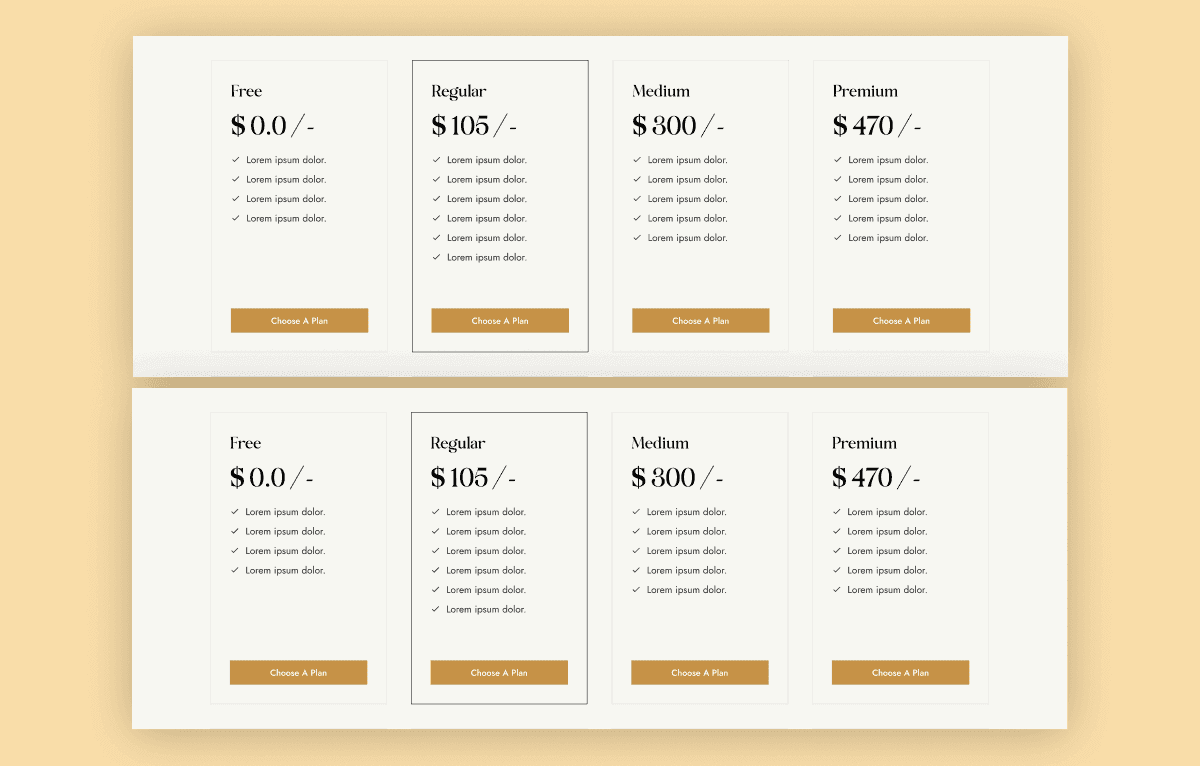Click the Regular plan heading
Viewport: 1200px width, 766px height.
tap(458, 91)
